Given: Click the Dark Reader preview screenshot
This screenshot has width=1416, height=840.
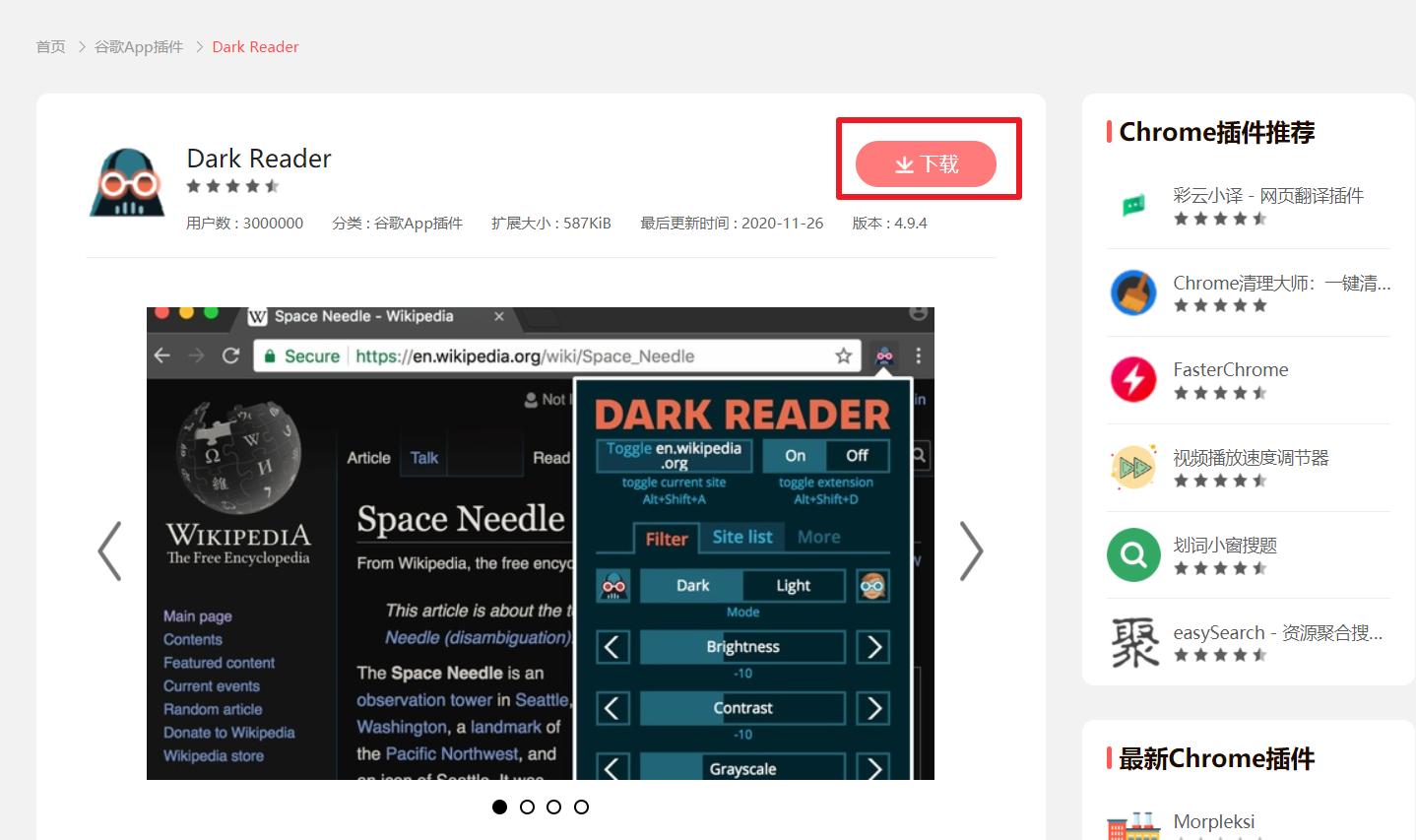Looking at the screenshot, I should 541,544.
